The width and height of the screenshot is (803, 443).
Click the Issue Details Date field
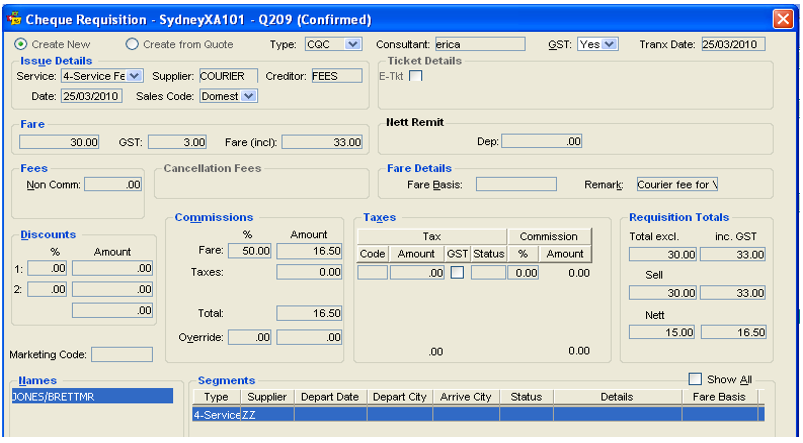click(x=91, y=96)
